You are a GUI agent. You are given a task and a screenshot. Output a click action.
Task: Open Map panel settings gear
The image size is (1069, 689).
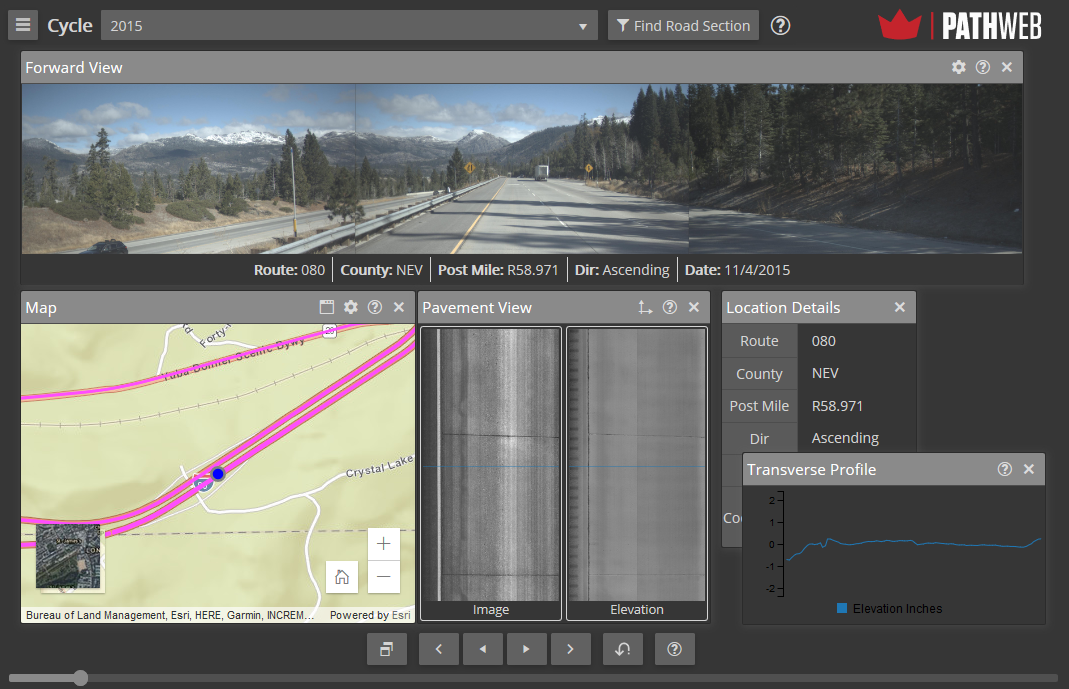point(350,307)
